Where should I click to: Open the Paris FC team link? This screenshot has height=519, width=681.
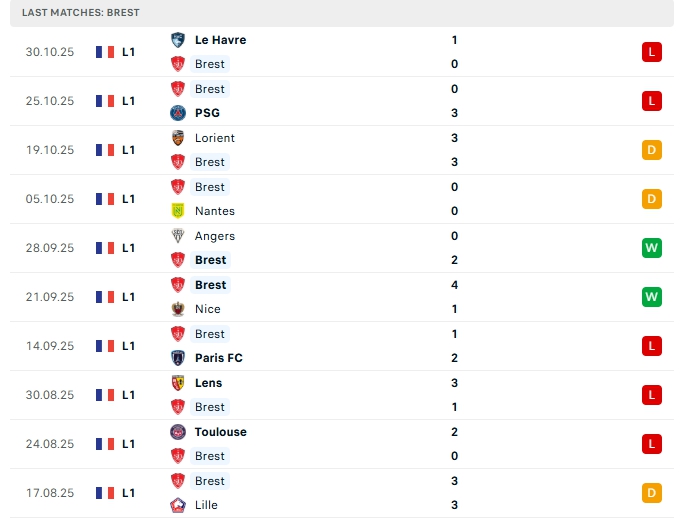(x=218, y=358)
